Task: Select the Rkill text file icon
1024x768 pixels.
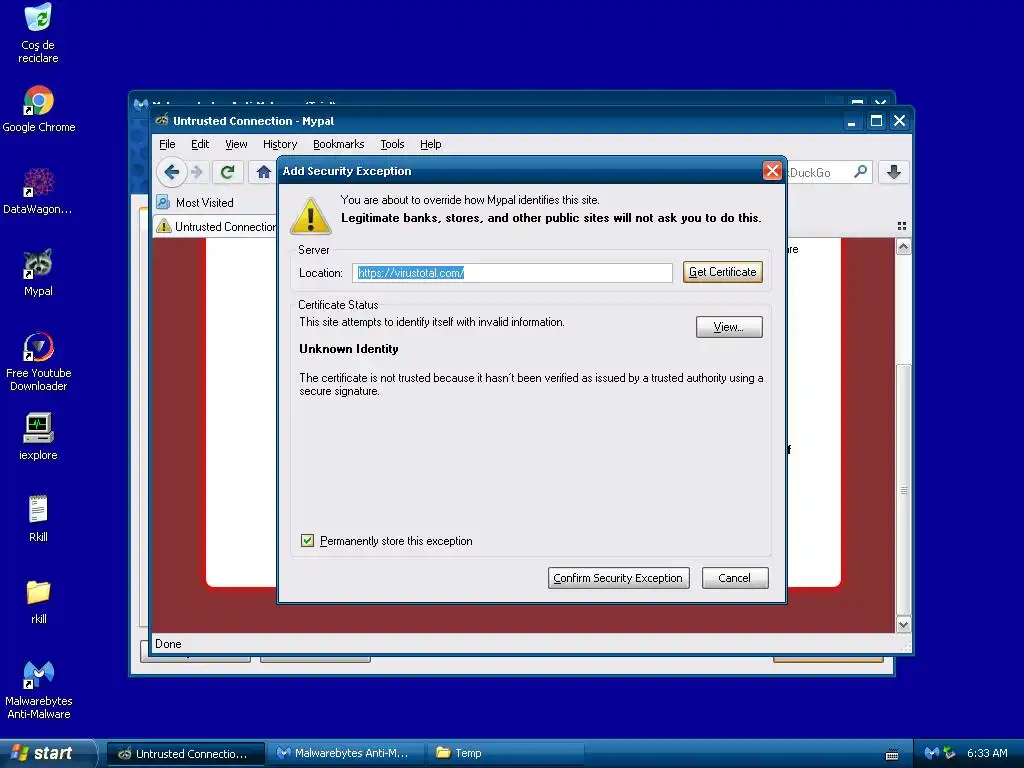Action: tap(38, 519)
